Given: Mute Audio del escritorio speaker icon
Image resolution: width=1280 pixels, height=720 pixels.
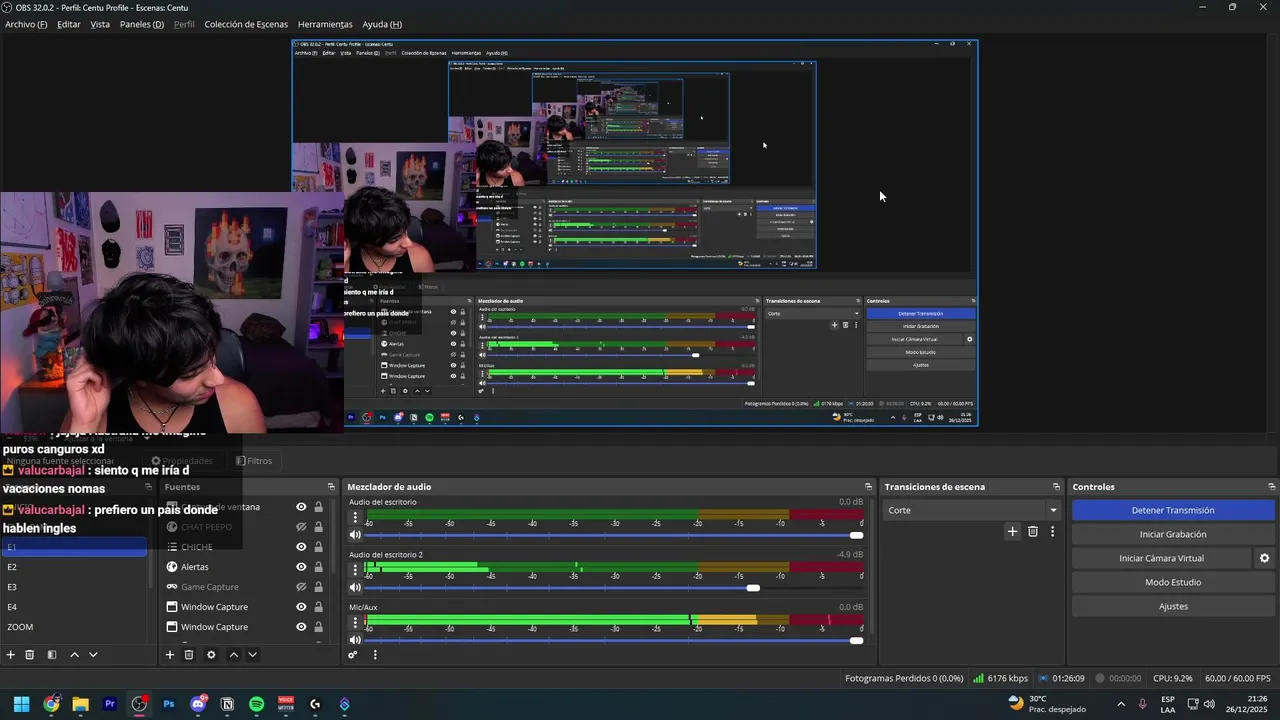Looking at the screenshot, I should [355, 535].
